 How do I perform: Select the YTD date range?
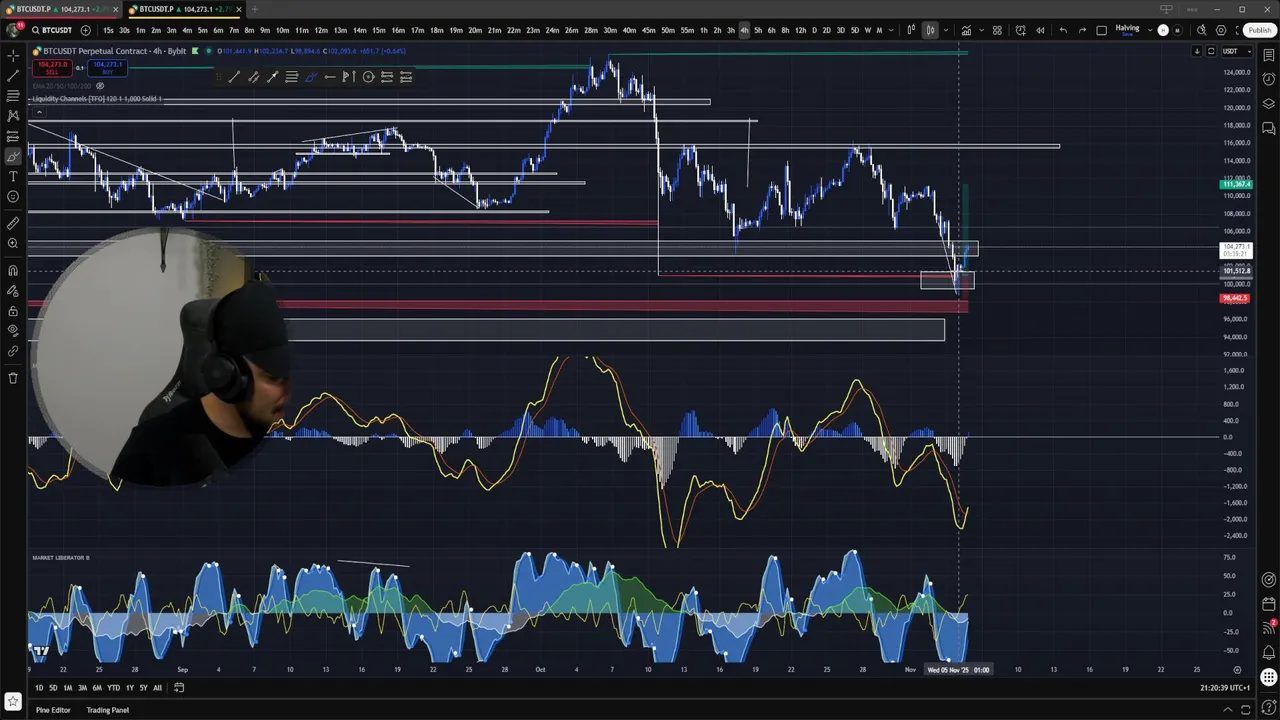point(113,688)
